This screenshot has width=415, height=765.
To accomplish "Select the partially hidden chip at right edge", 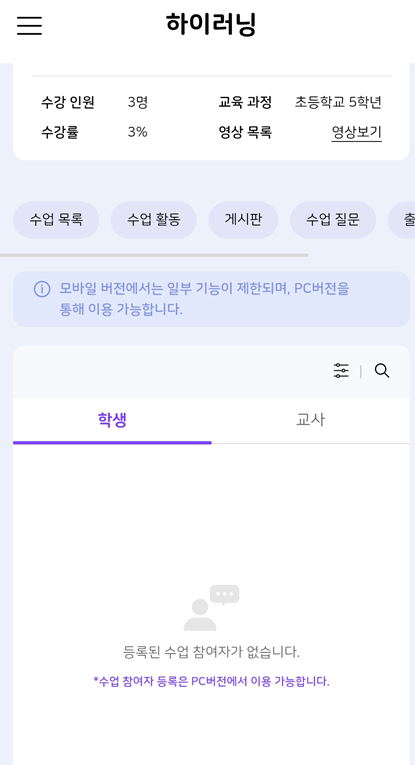I will [x=402, y=220].
